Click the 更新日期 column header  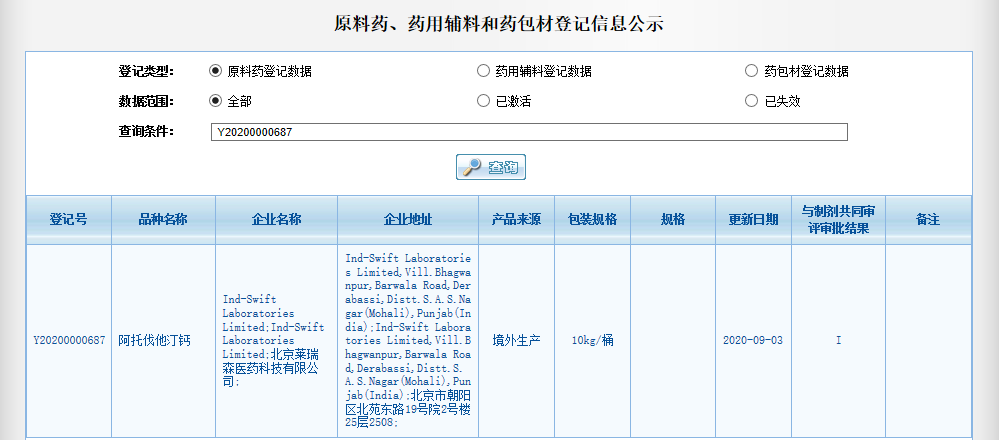pos(753,220)
